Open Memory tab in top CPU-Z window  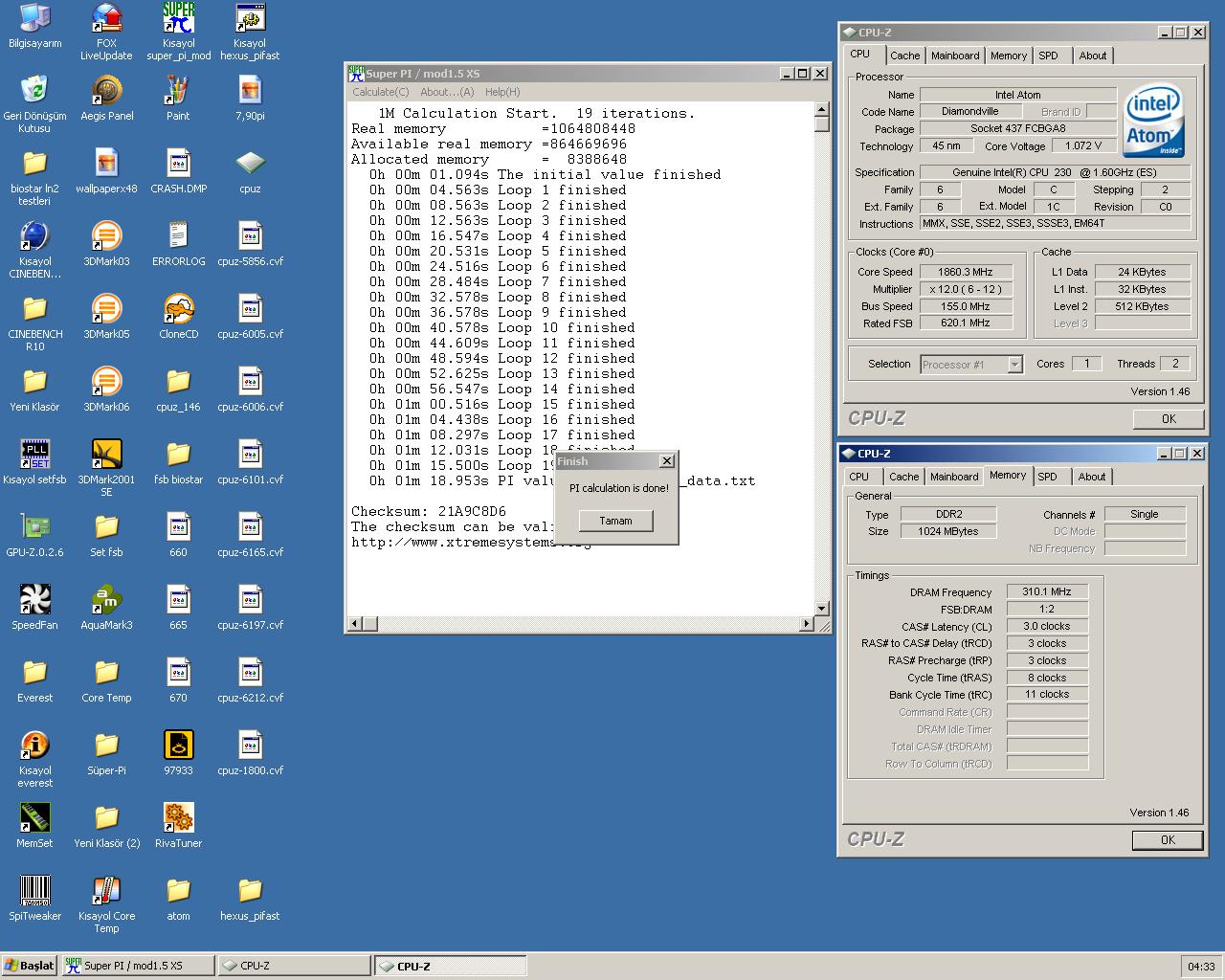point(1009,56)
